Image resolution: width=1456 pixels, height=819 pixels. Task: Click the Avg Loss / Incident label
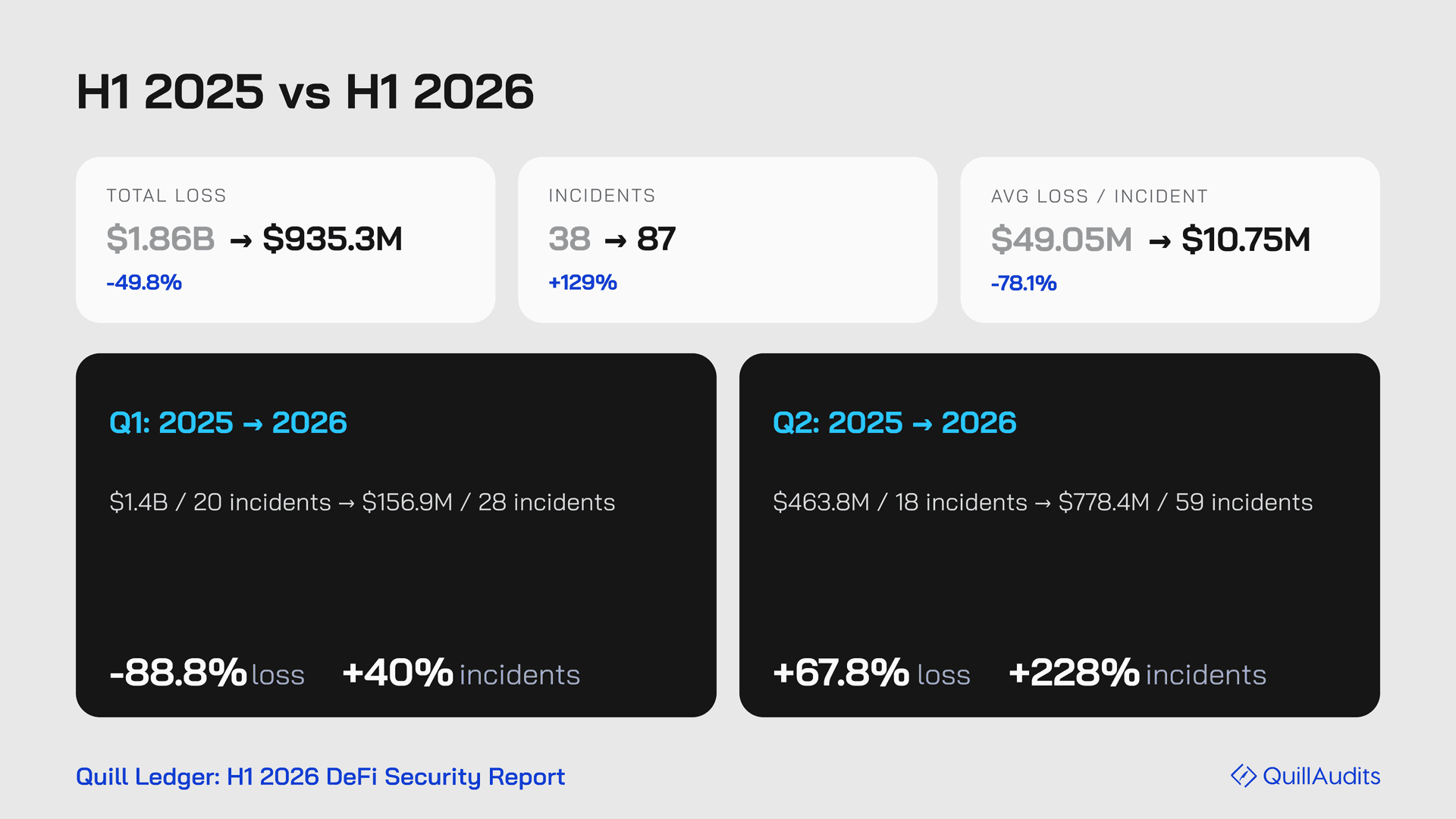(x=1099, y=196)
